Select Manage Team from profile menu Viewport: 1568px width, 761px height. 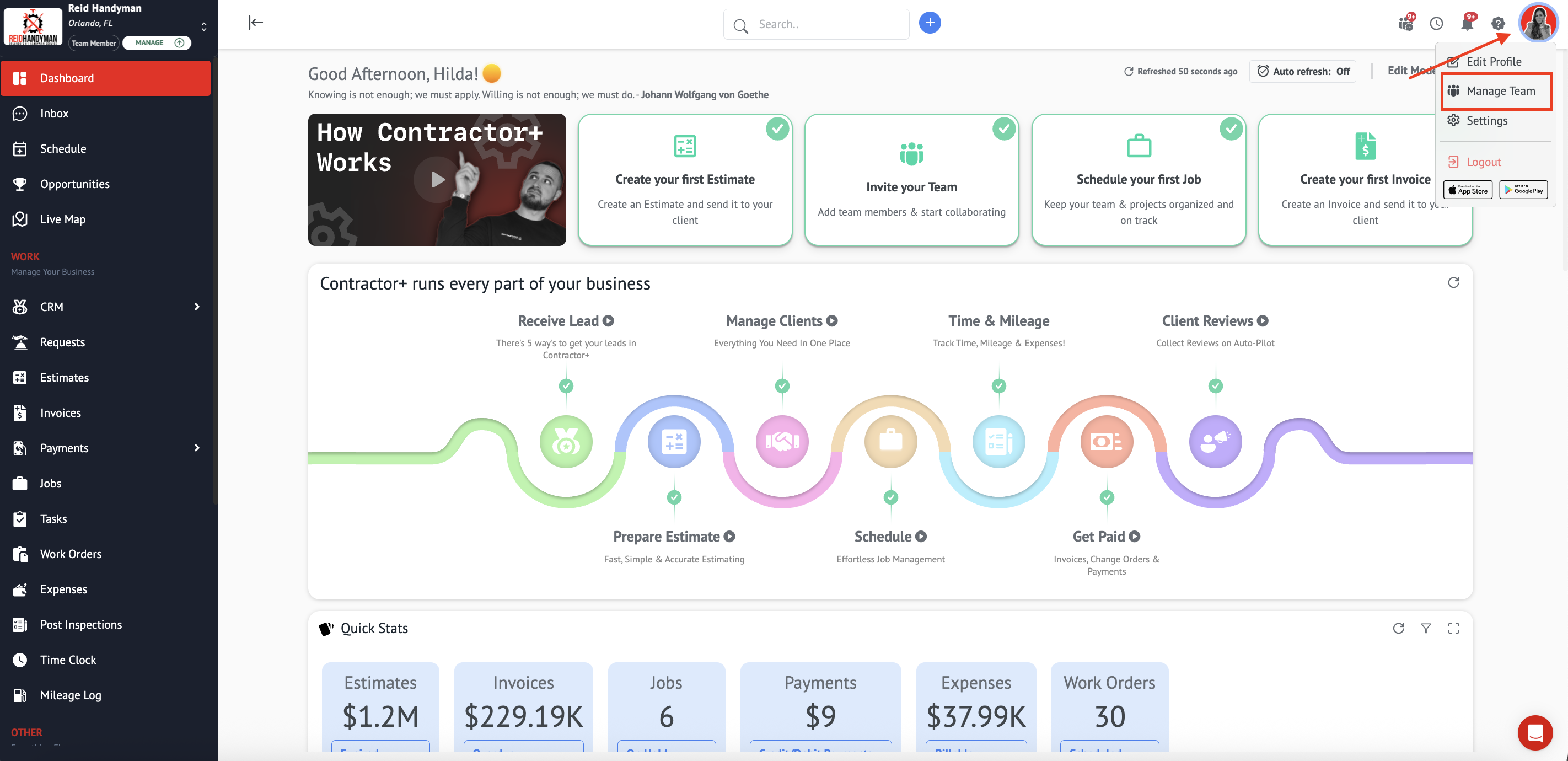1500,92
